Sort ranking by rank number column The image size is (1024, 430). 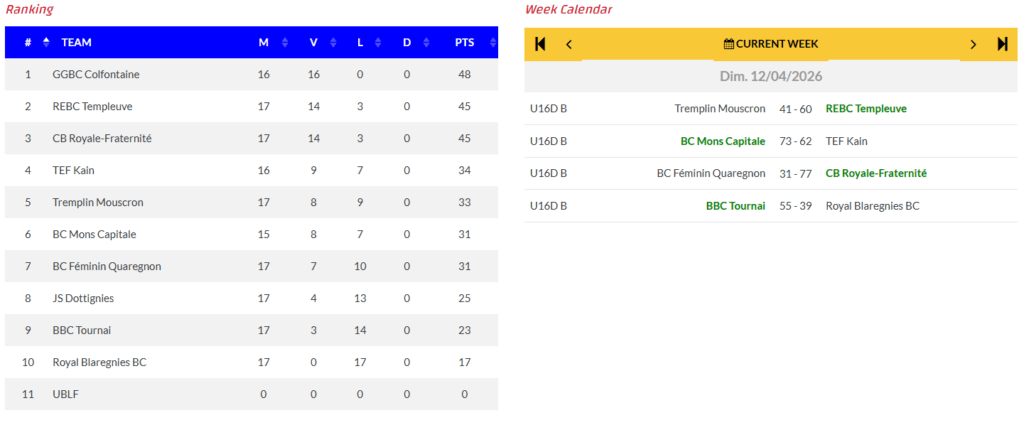28,43
